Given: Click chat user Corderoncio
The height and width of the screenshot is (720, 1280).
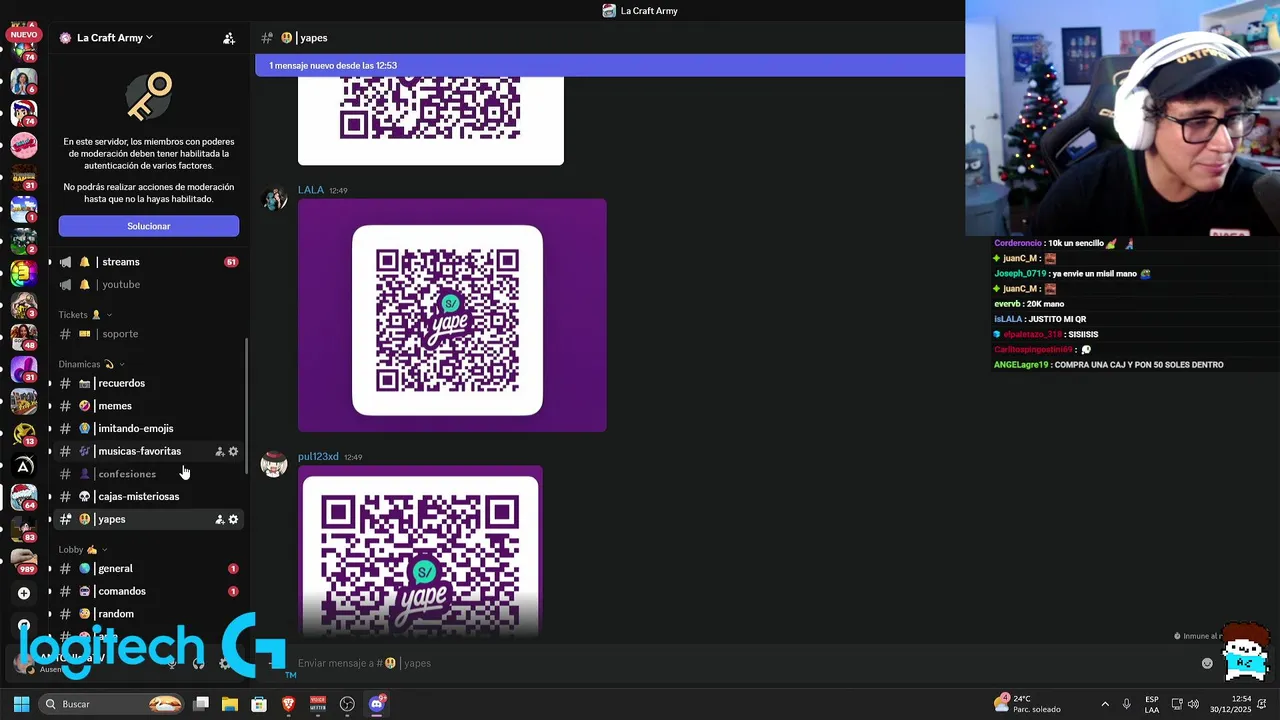Looking at the screenshot, I should tap(1018, 243).
